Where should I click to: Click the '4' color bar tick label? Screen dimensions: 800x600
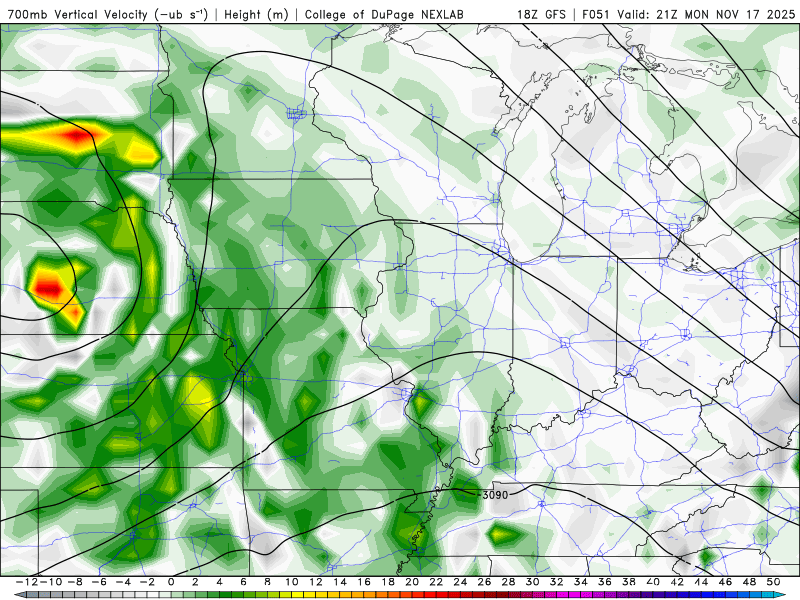tap(219, 582)
